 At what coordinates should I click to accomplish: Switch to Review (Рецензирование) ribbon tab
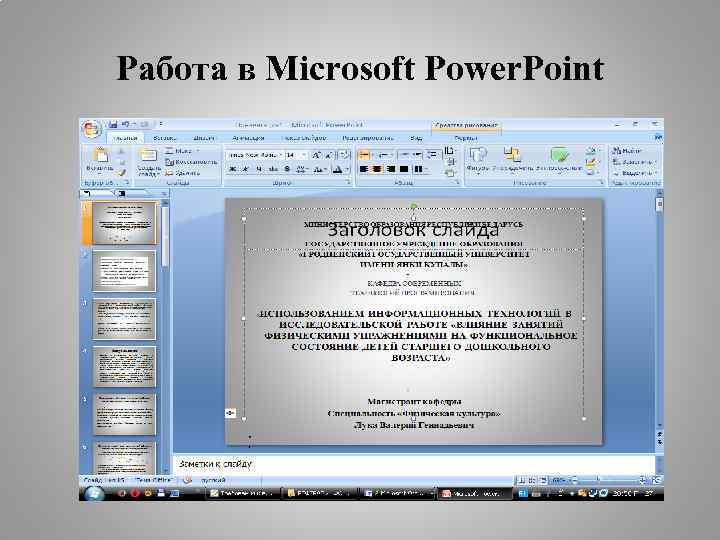point(368,138)
